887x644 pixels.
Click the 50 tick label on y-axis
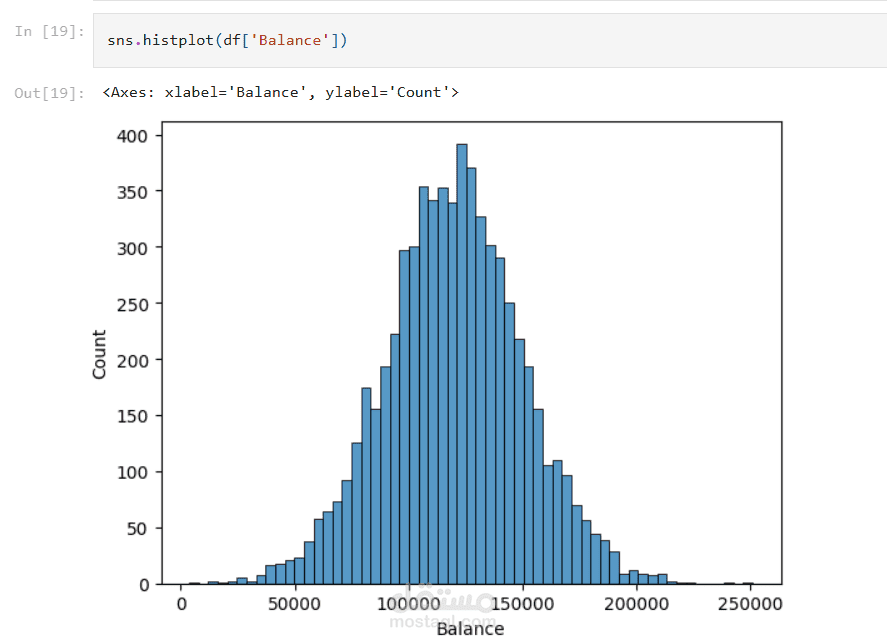click(x=137, y=529)
